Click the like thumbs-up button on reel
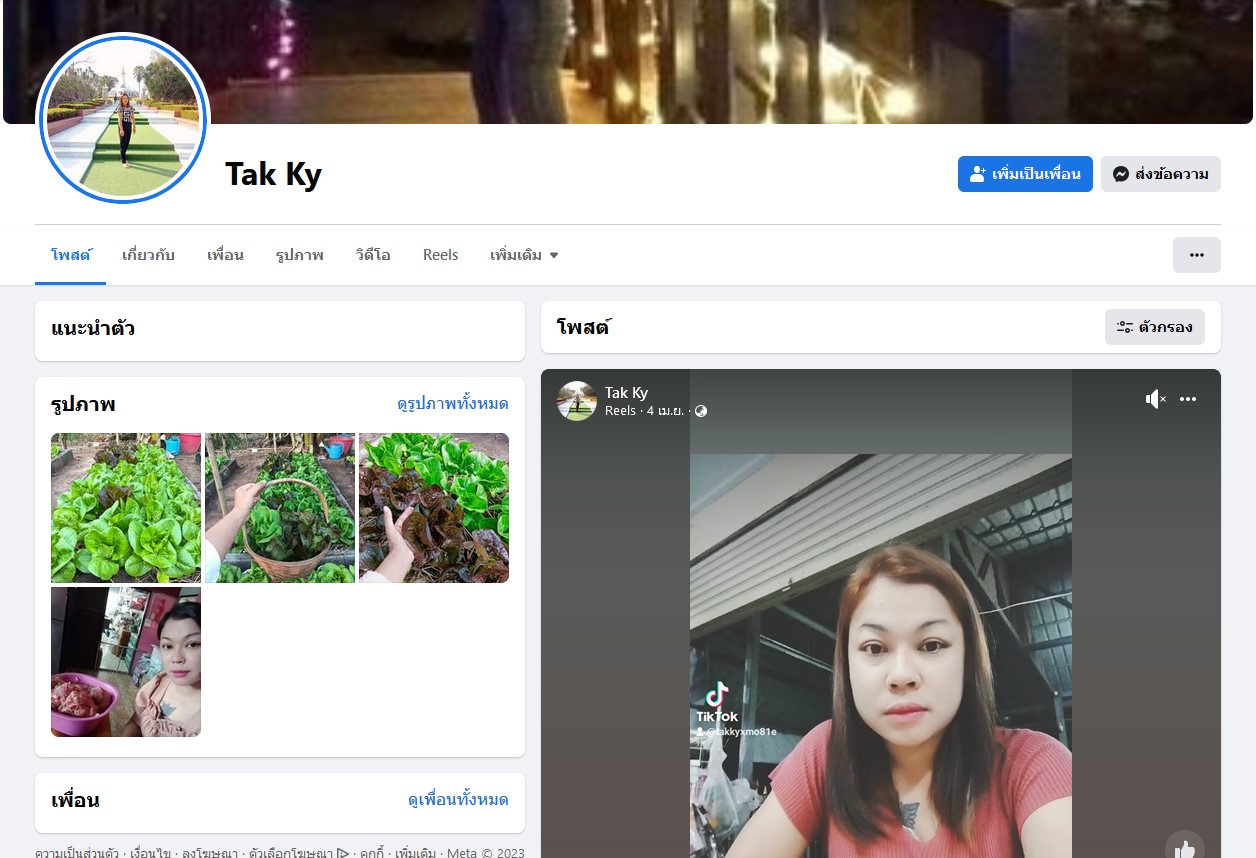This screenshot has width=1256, height=858. [1185, 847]
